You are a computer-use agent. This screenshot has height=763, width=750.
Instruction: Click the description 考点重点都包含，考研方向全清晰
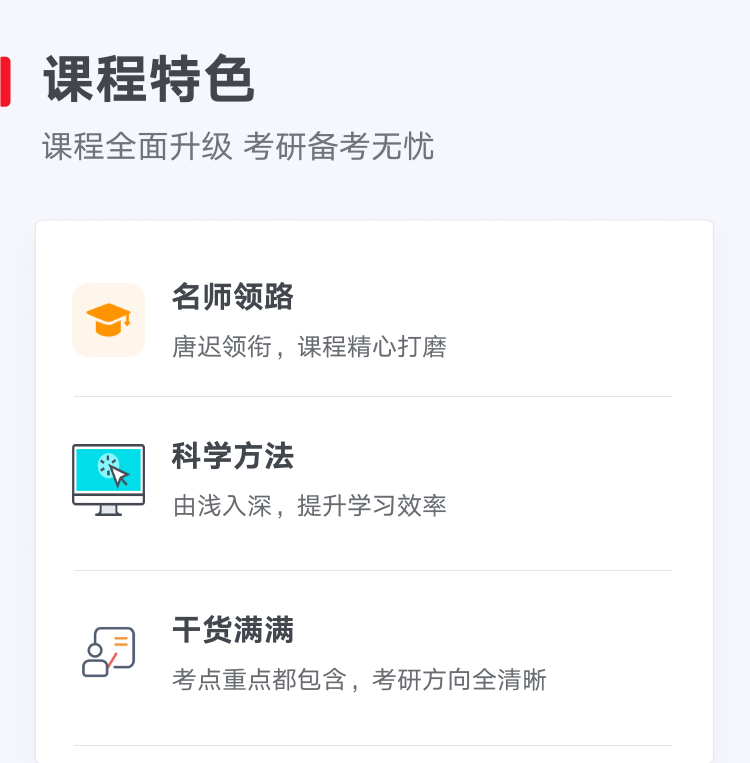359,680
